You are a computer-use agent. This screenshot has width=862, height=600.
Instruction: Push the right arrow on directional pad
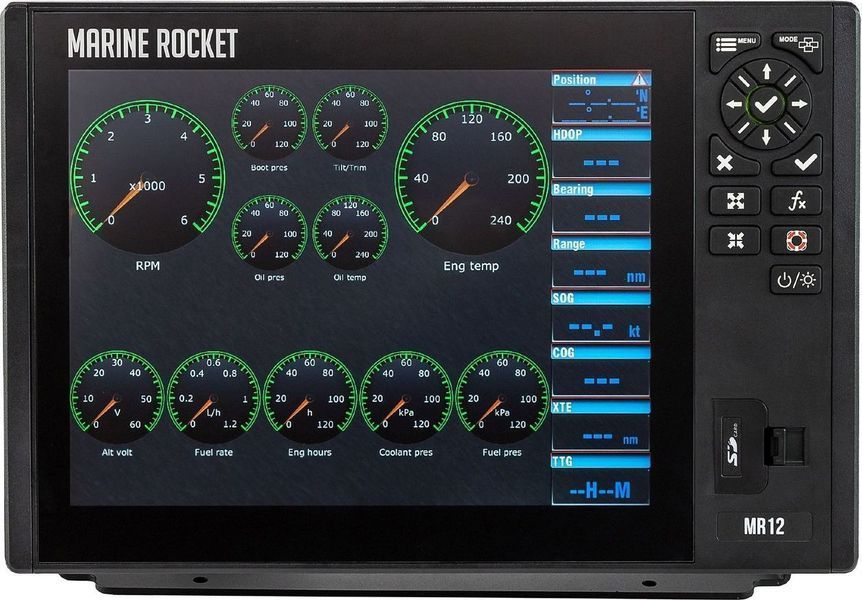799,104
